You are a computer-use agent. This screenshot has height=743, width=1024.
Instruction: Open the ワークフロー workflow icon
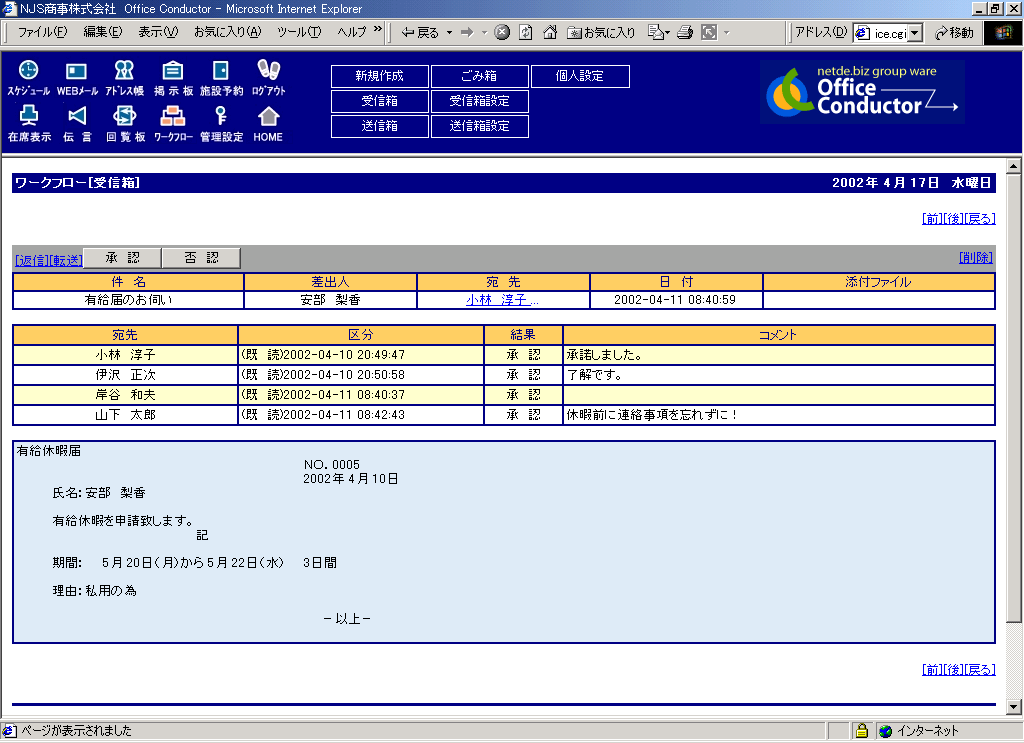[x=173, y=124]
